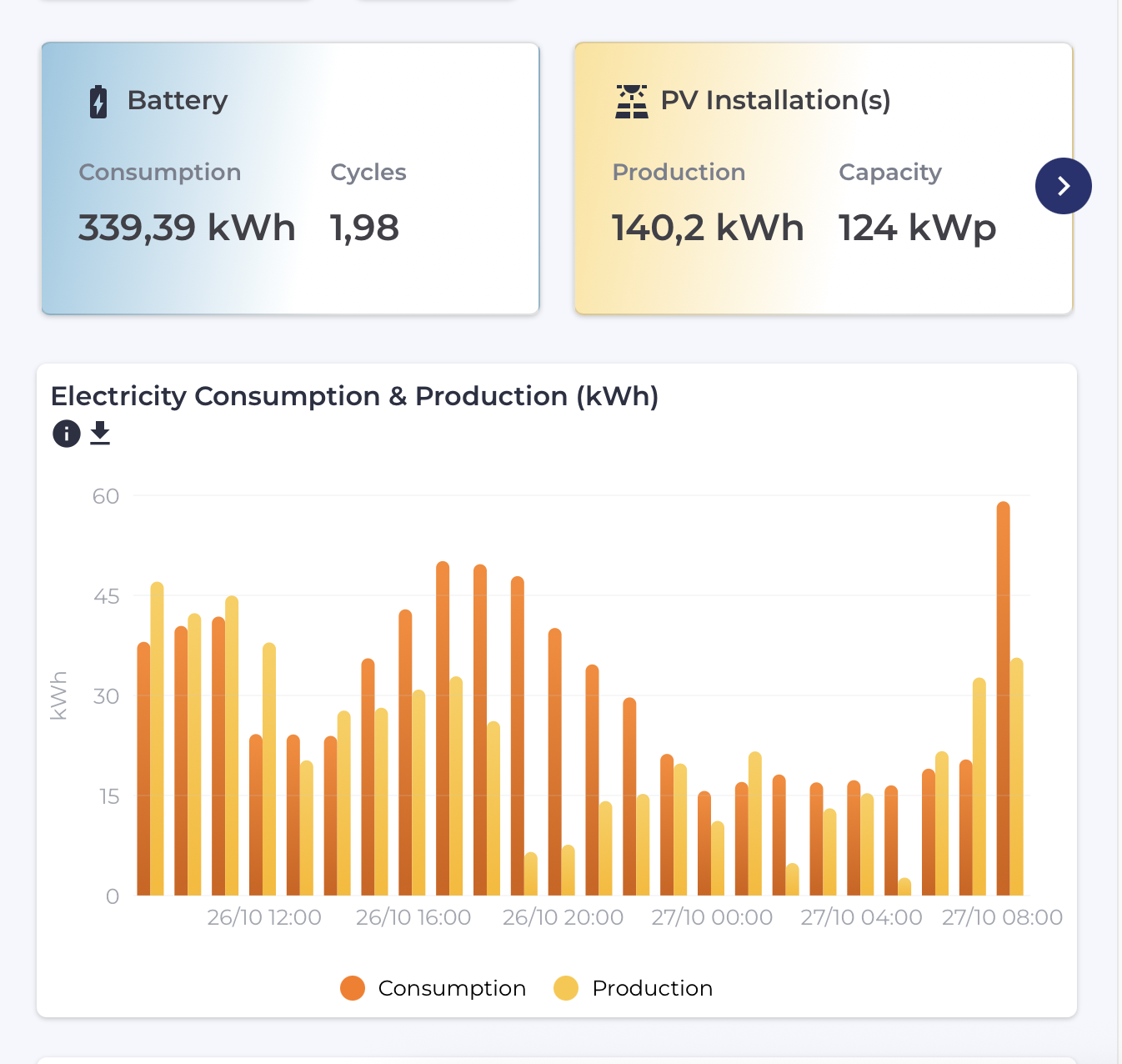Click the battery icon in the Battery card
The width and height of the screenshot is (1122, 1064).
click(98, 102)
